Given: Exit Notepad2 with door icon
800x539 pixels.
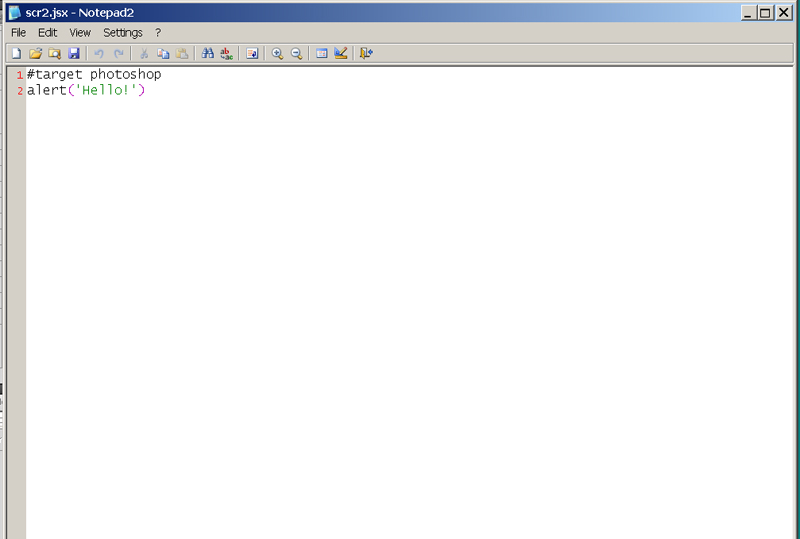Looking at the screenshot, I should (366, 53).
